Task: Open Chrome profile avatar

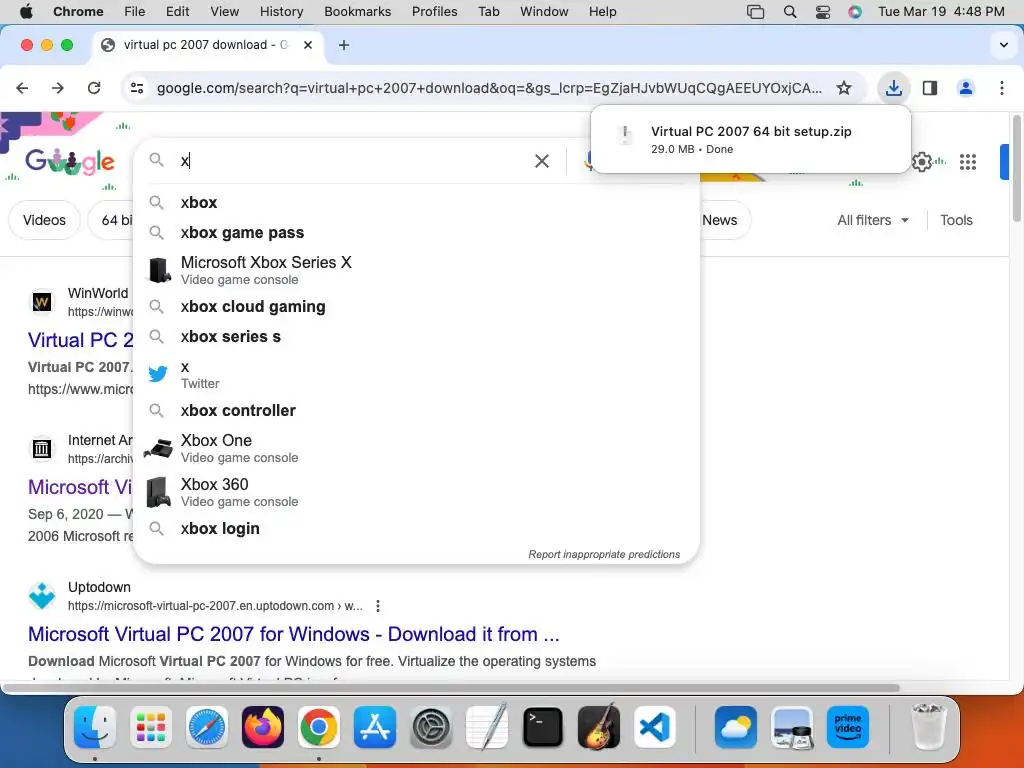Action: tap(966, 88)
